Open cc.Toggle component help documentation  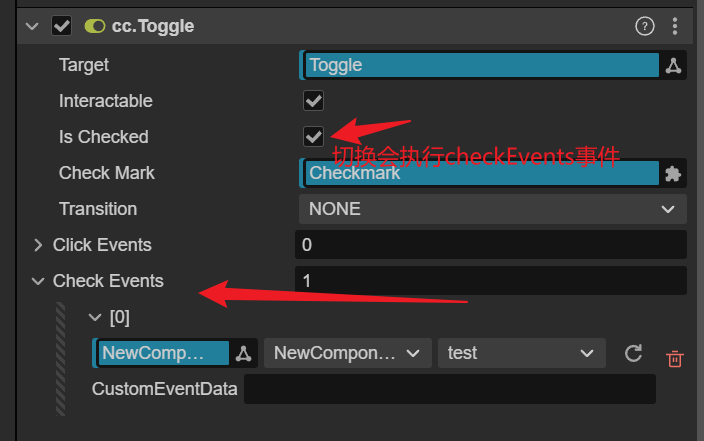click(645, 26)
